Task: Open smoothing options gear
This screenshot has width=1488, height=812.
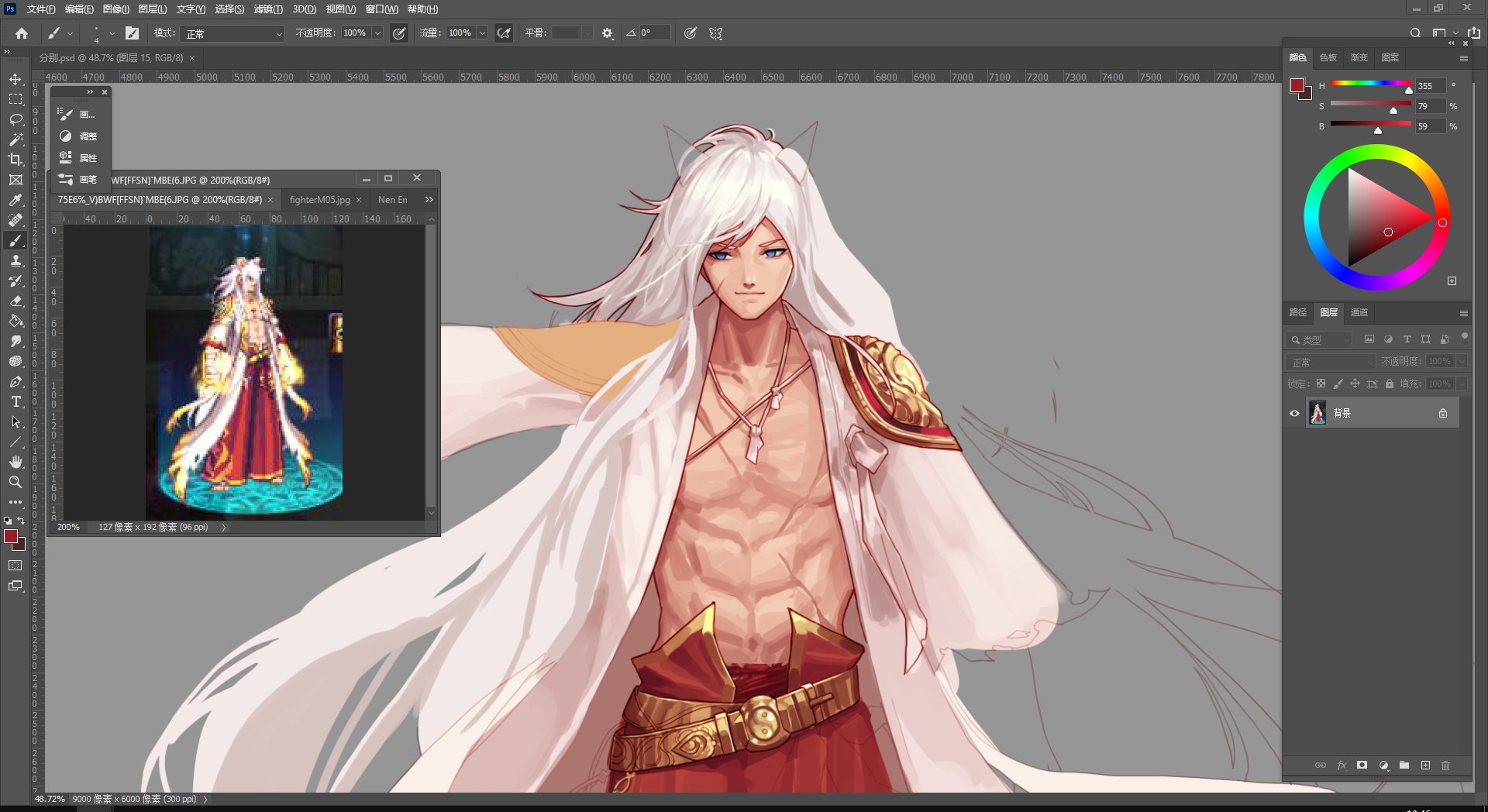Action: pos(608,33)
